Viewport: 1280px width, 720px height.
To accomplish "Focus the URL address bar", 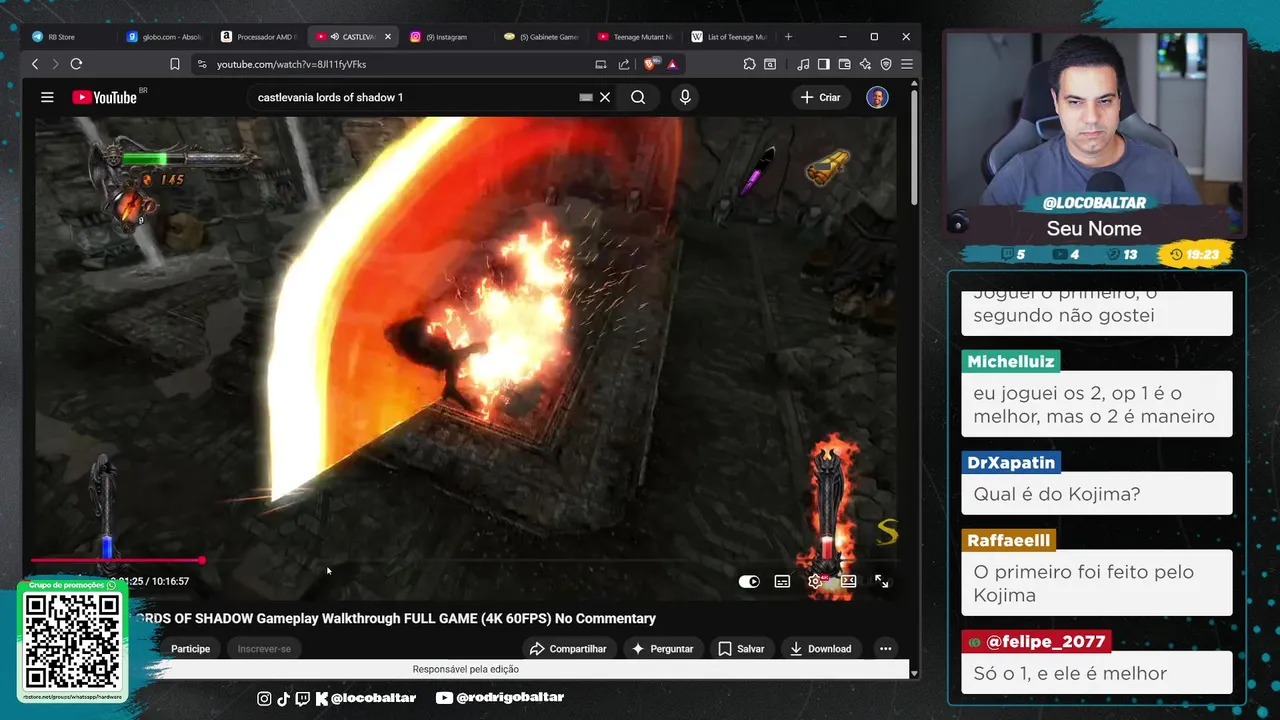I will [x=395, y=64].
